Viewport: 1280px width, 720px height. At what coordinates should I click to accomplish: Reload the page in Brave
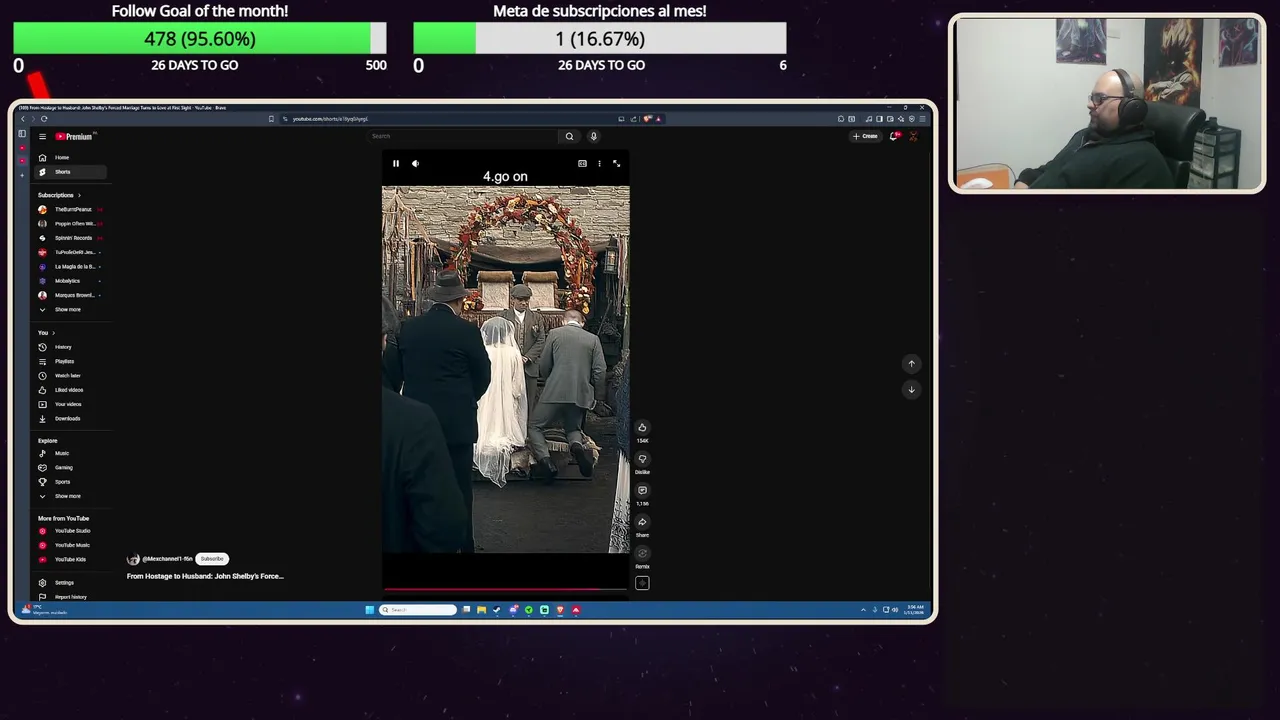point(44,119)
